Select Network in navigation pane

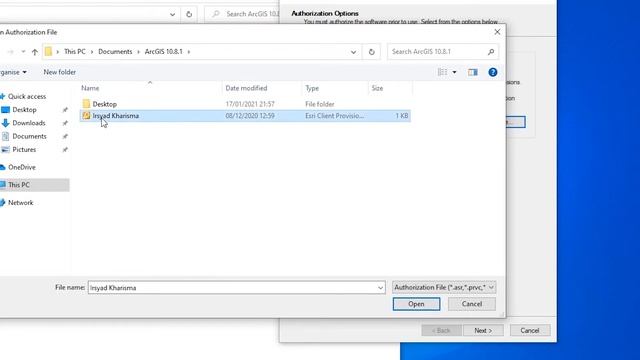[20, 202]
